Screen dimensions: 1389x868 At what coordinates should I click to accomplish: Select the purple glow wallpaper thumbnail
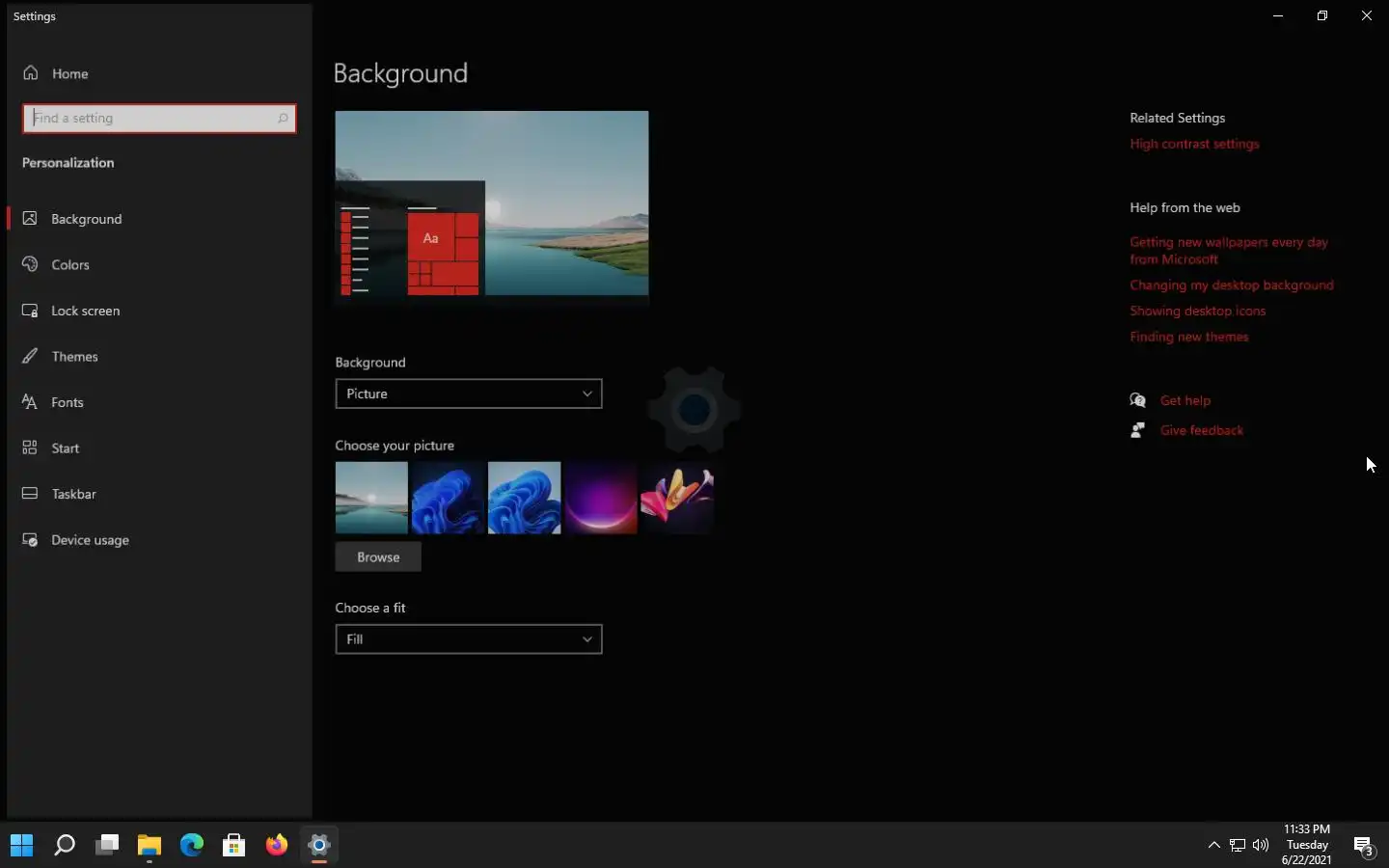click(601, 498)
